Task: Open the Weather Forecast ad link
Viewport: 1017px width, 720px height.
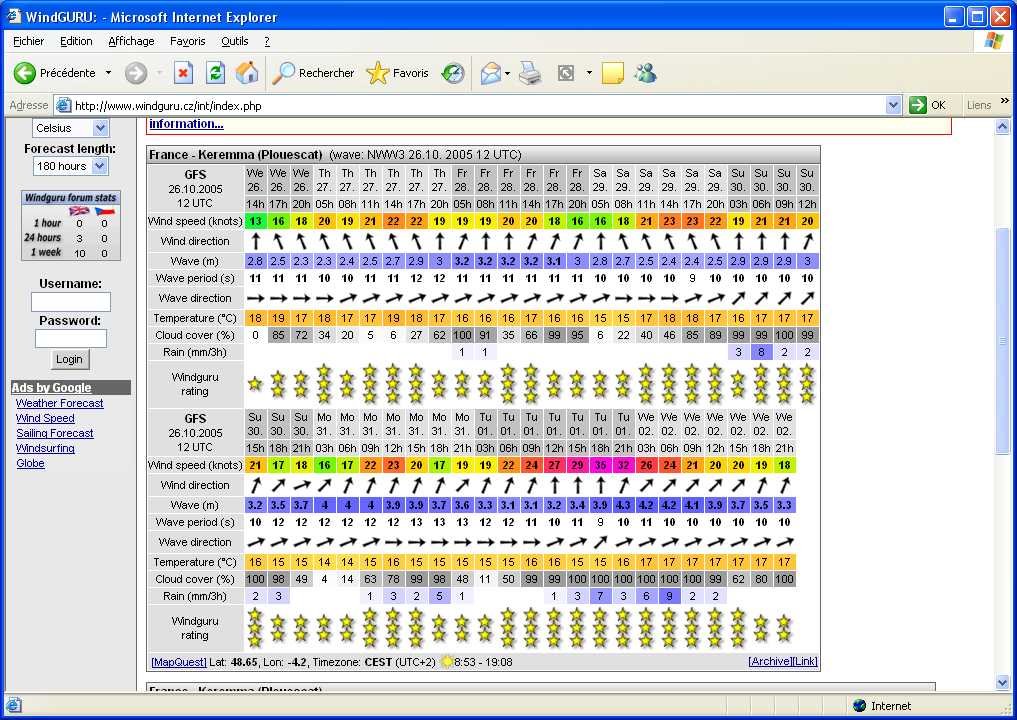Action: [60, 403]
